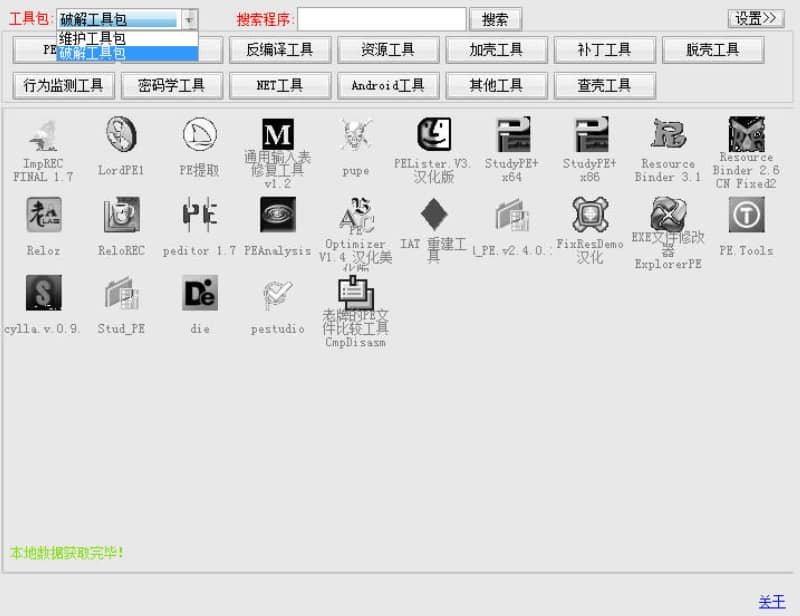Focus the 搜索程序 input field
The width and height of the screenshot is (800, 616).
coord(382,20)
